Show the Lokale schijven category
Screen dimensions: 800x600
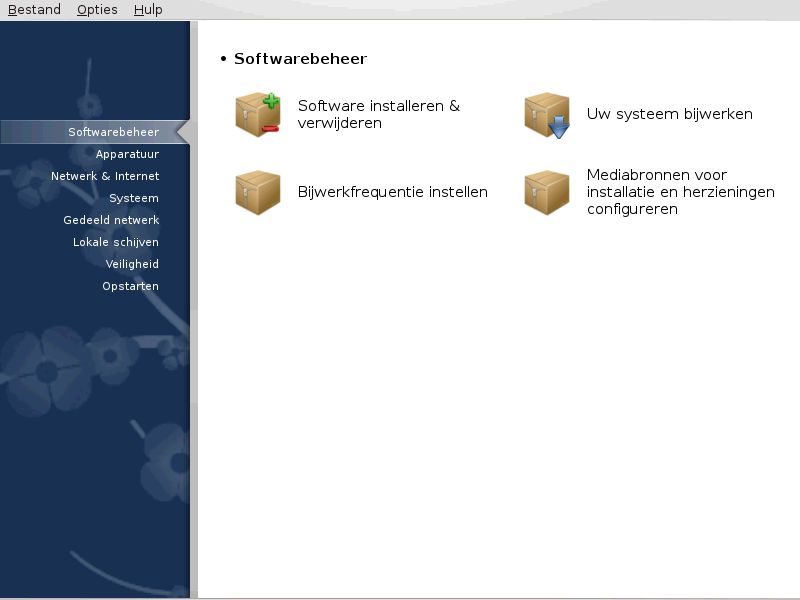(x=116, y=242)
